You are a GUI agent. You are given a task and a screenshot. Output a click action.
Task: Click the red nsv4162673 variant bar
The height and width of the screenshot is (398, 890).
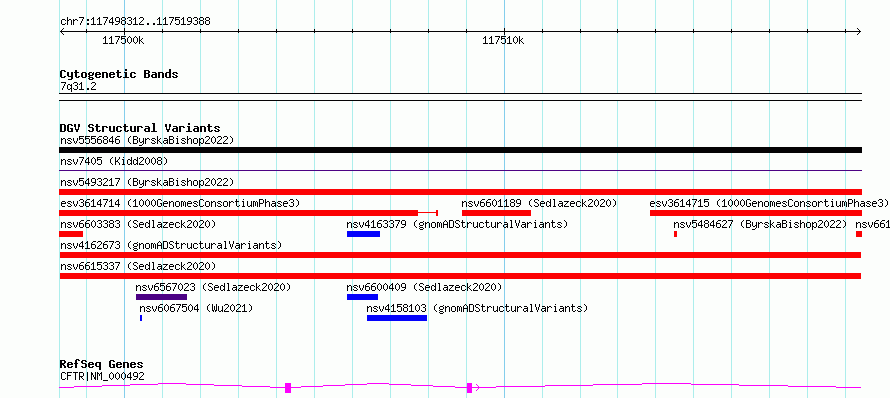tap(460, 255)
